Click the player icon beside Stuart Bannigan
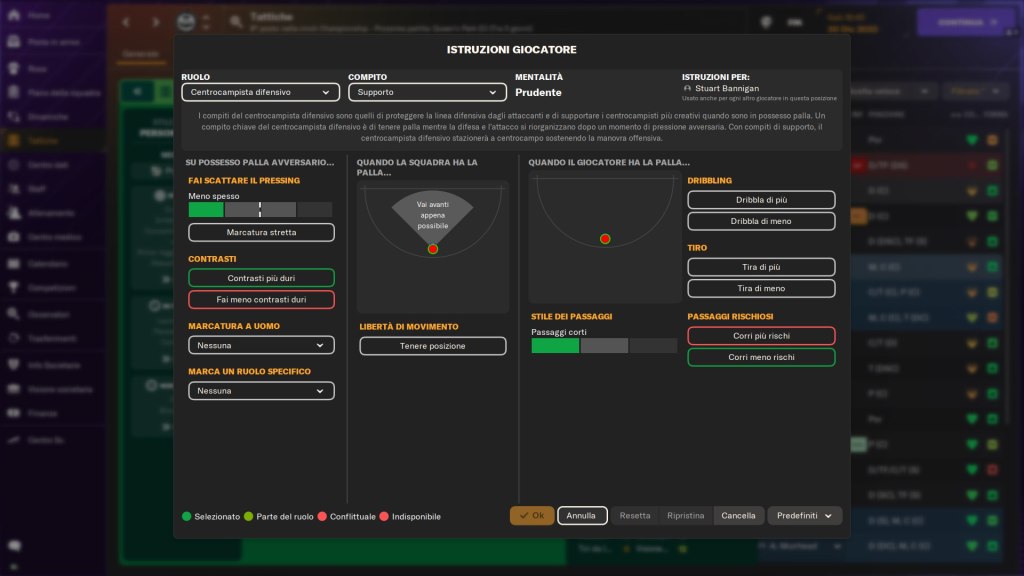 click(687, 88)
